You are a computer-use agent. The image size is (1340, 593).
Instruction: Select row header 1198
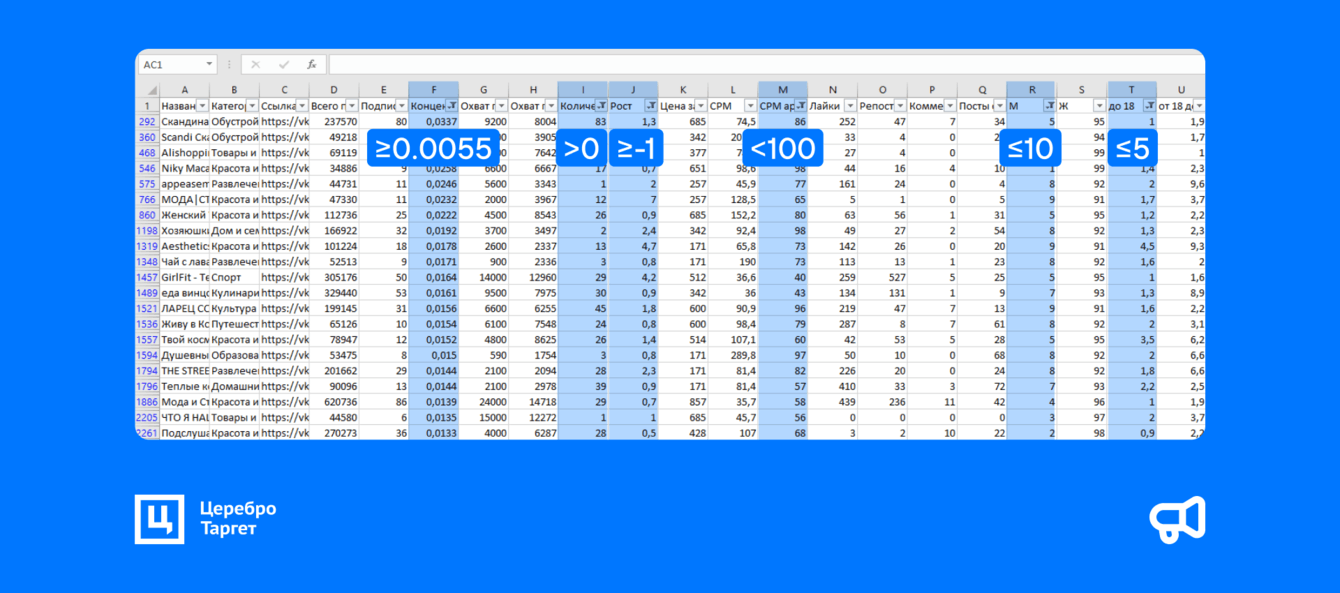(x=147, y=230)
